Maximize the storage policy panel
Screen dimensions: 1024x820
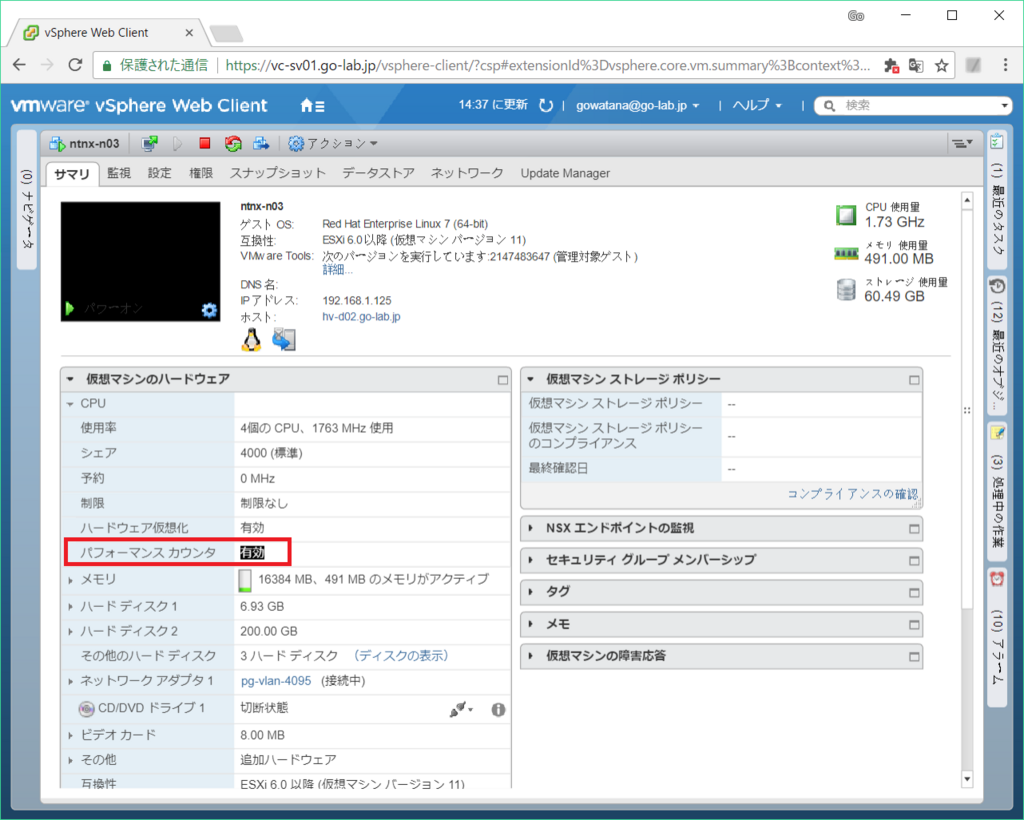tap(914, 379)
